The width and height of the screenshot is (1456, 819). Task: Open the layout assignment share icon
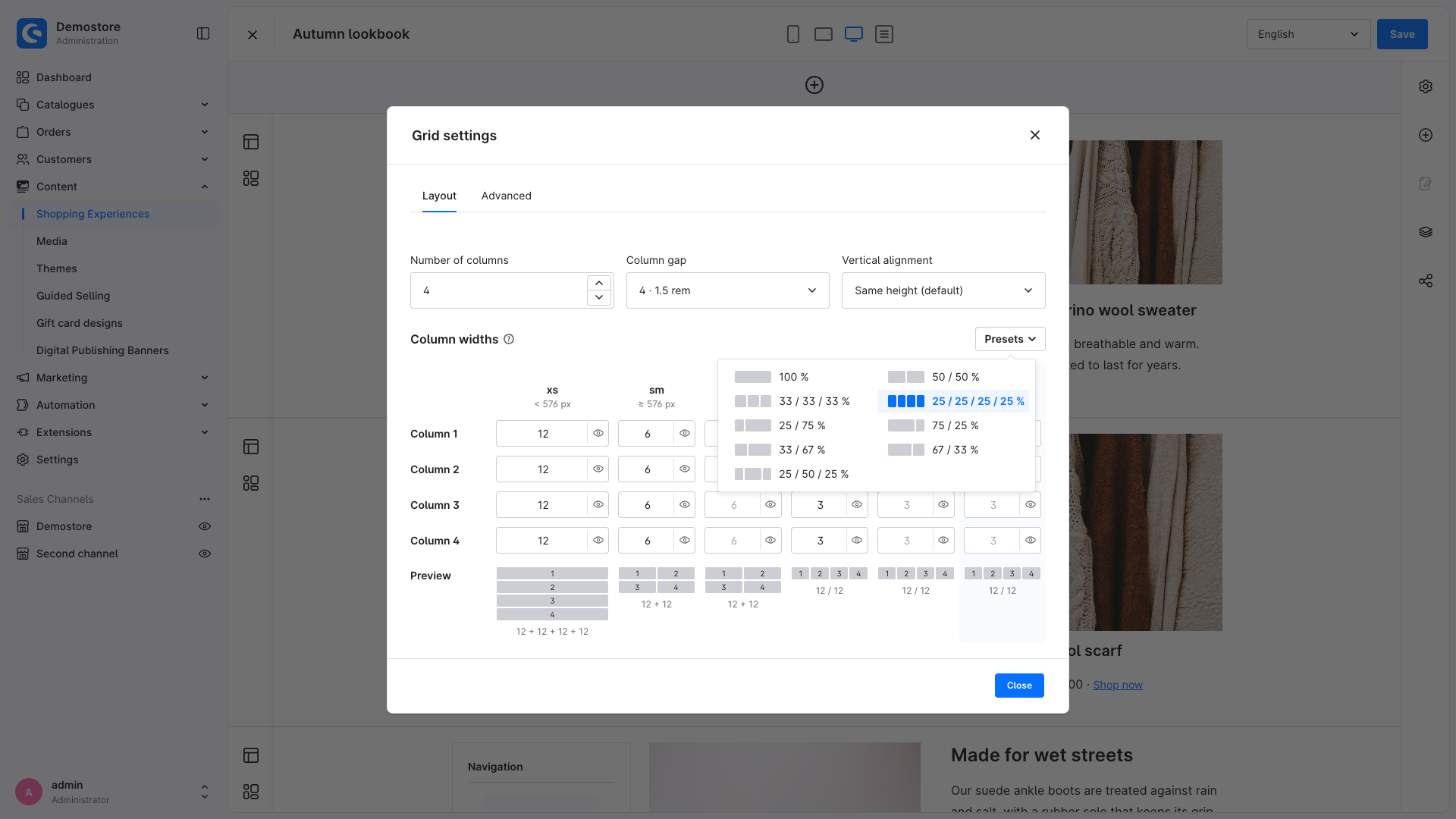coord(1426,281)
